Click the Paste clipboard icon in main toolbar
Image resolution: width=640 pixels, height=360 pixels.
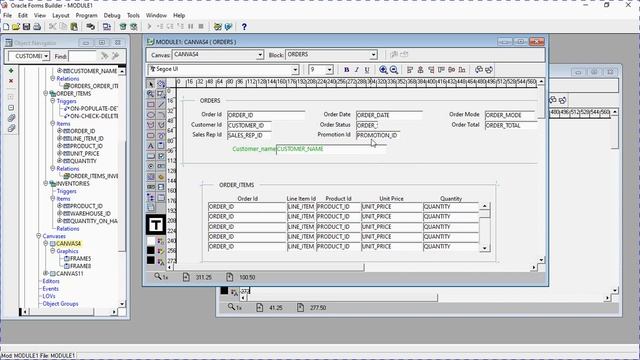(74, 27)
